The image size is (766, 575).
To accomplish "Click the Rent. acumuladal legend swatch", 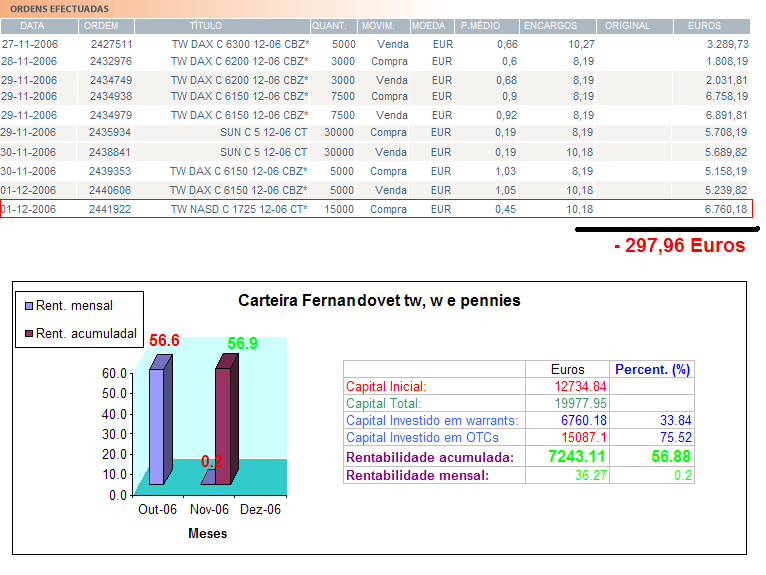I will click(x=29, y=333).
